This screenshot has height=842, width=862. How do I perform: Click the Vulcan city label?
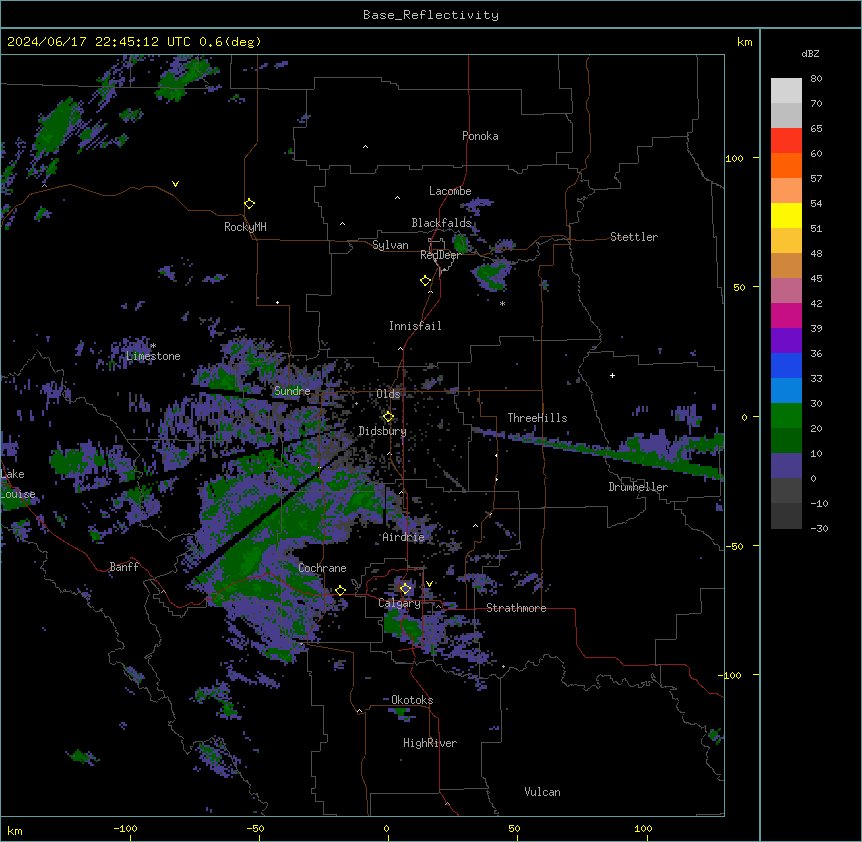click(543, 792)
